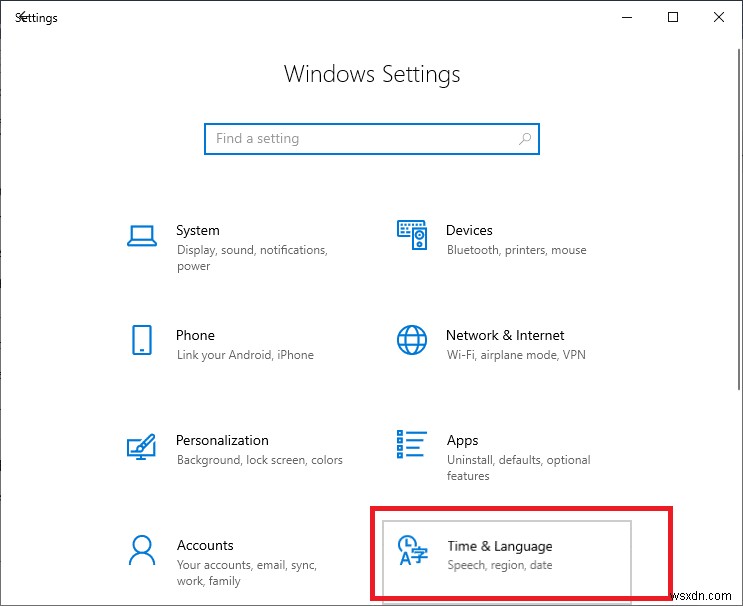The height and width of the screenshot is (606, 743).
Task: Click 'Bluetooth, printers, mouse' description
Action: point(516,250)
